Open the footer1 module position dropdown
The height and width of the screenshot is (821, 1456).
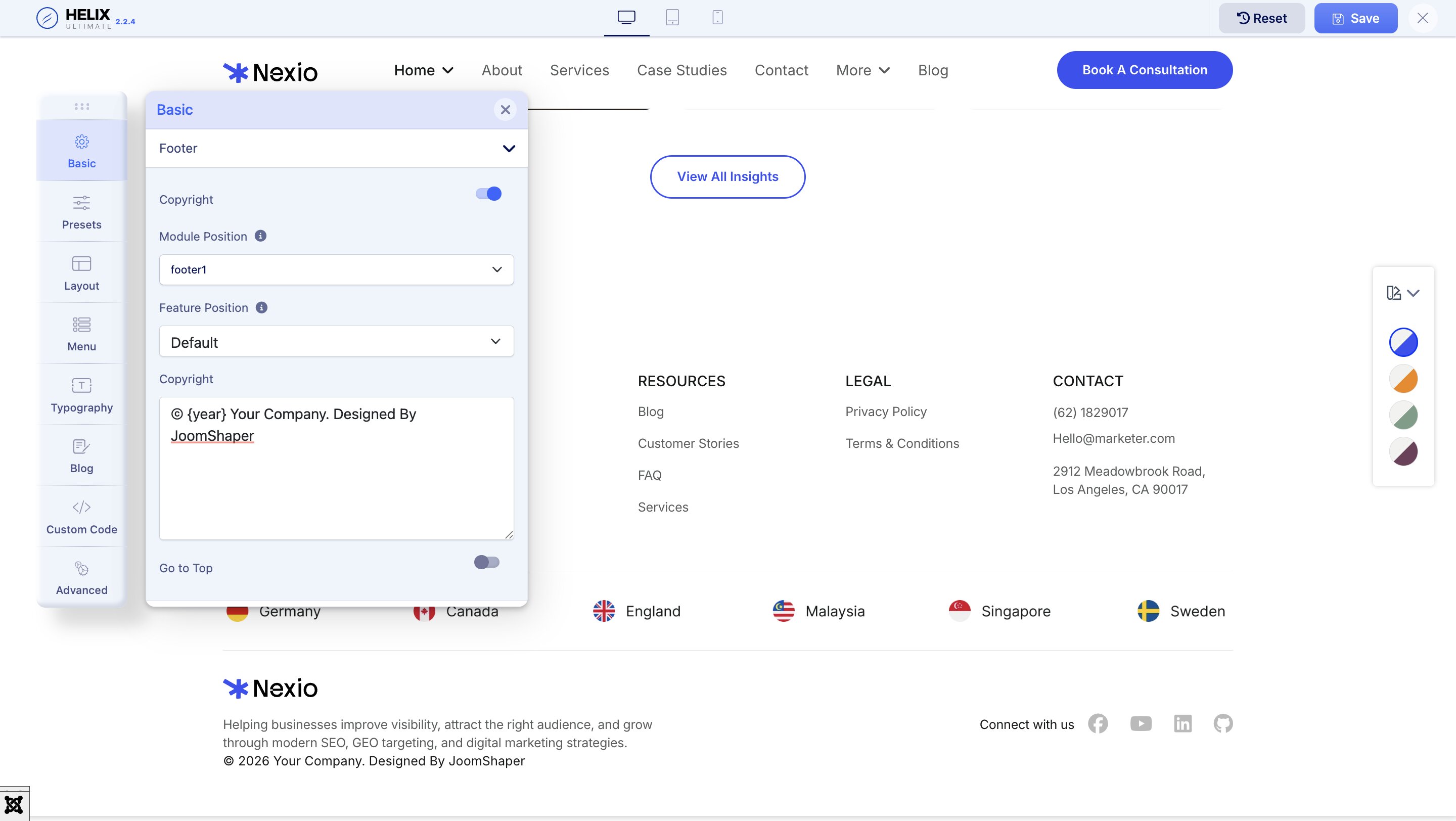coord(336,269)
